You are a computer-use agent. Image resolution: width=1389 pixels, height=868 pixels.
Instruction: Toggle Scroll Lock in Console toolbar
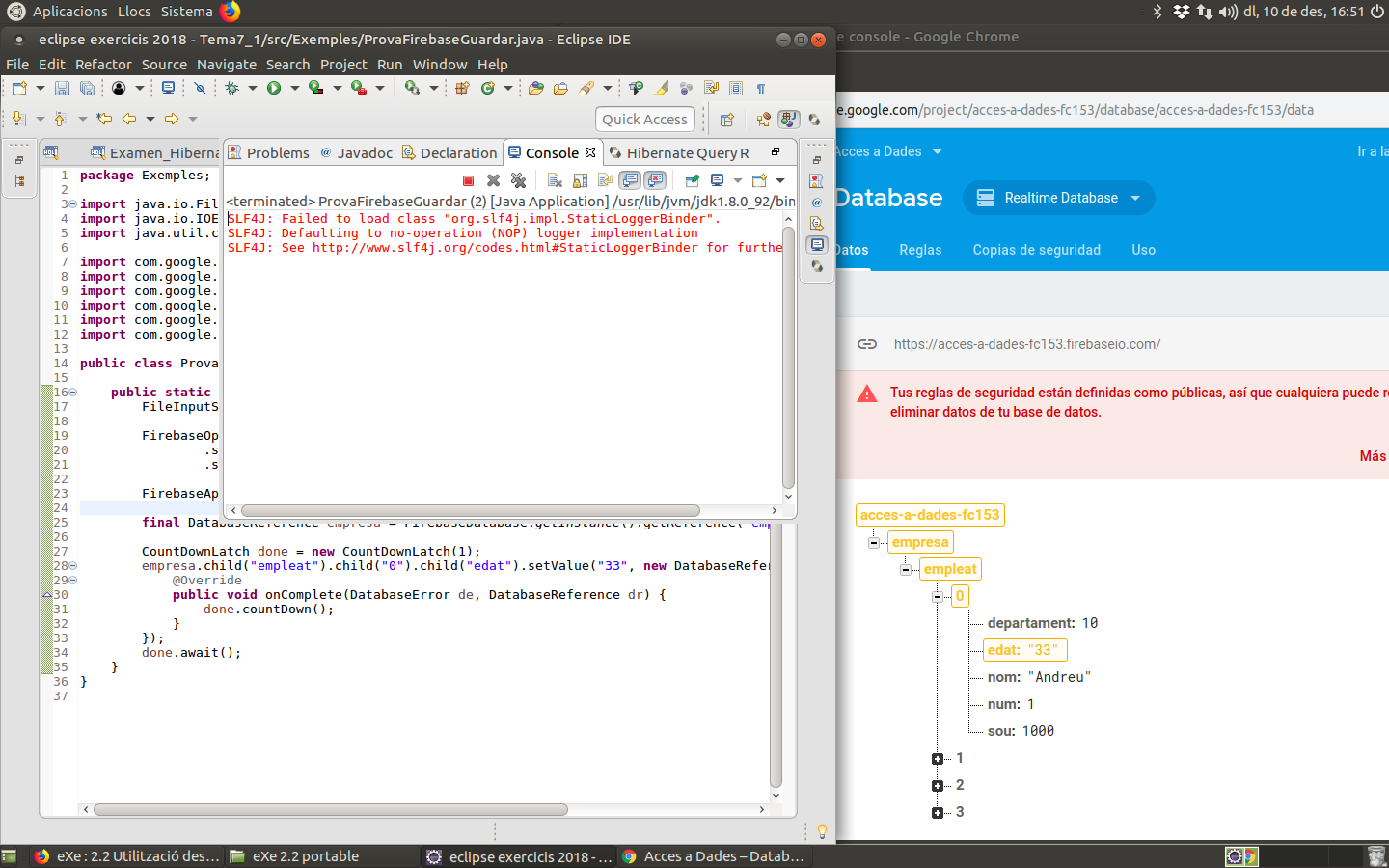[x=580, y=180]
